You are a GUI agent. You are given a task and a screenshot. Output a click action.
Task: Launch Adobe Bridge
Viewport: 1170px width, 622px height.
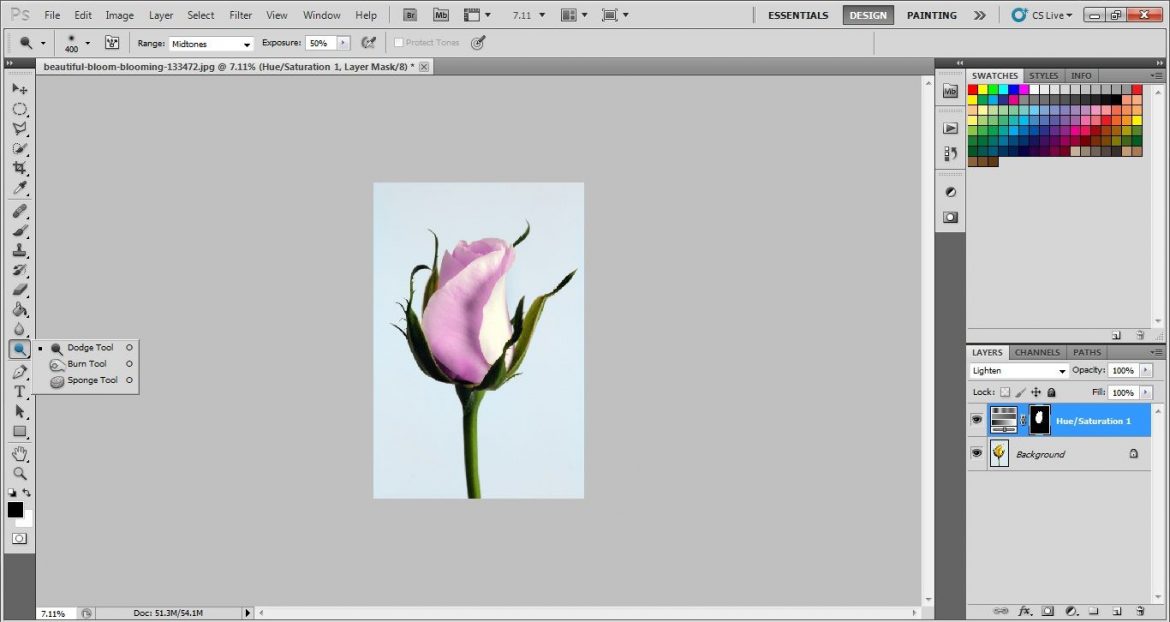pos(410,15)
